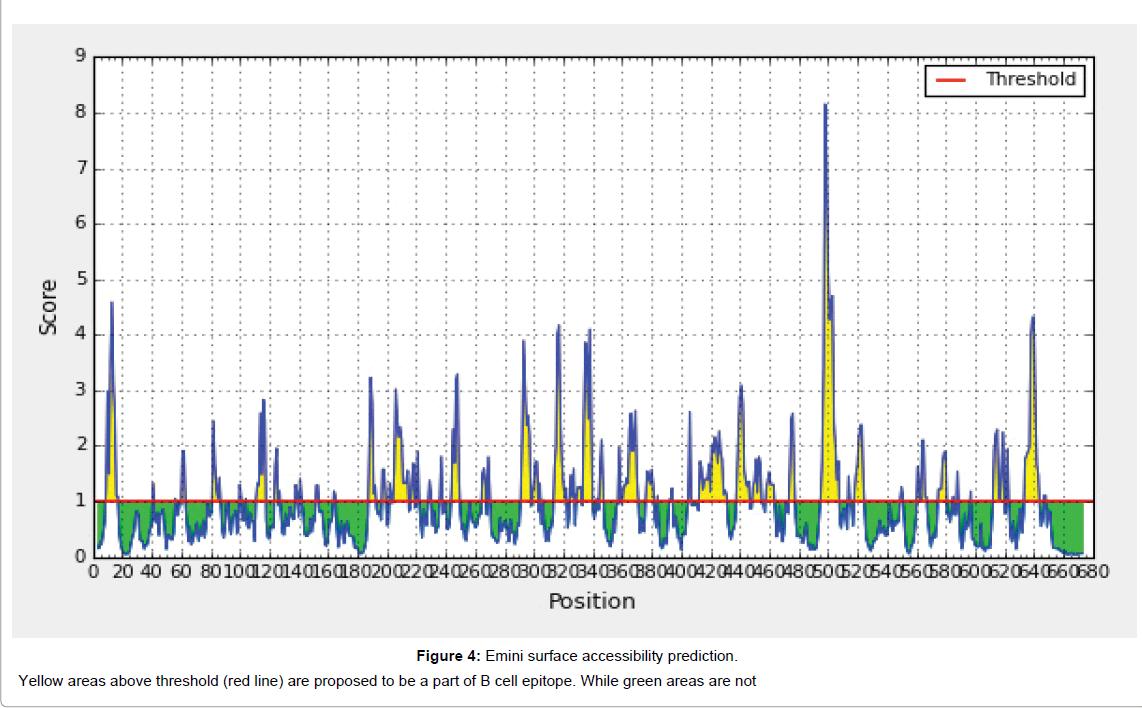The image size is (1142, 708).
Task: Click the last tall peak near position 640
Action: tap(1032, 320)
